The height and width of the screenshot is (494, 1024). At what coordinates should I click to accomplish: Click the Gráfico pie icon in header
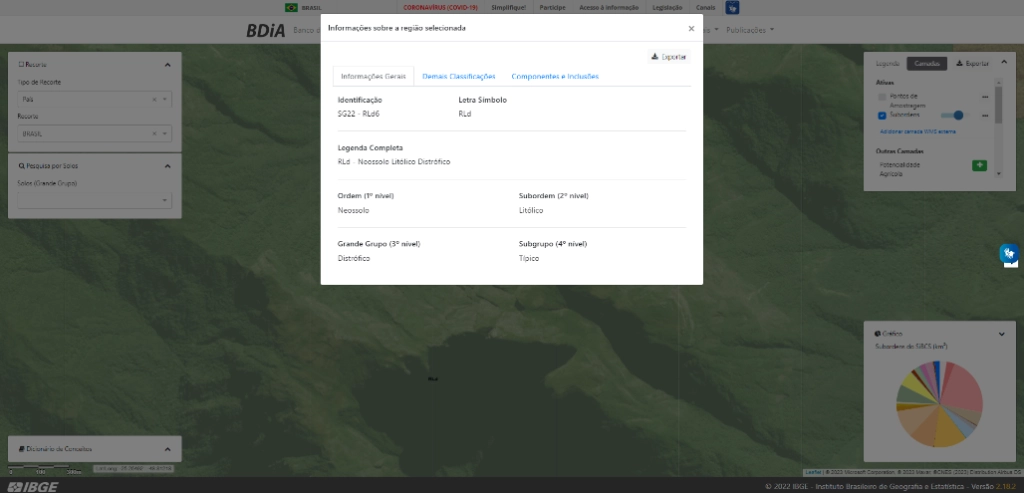pos(878,334)
